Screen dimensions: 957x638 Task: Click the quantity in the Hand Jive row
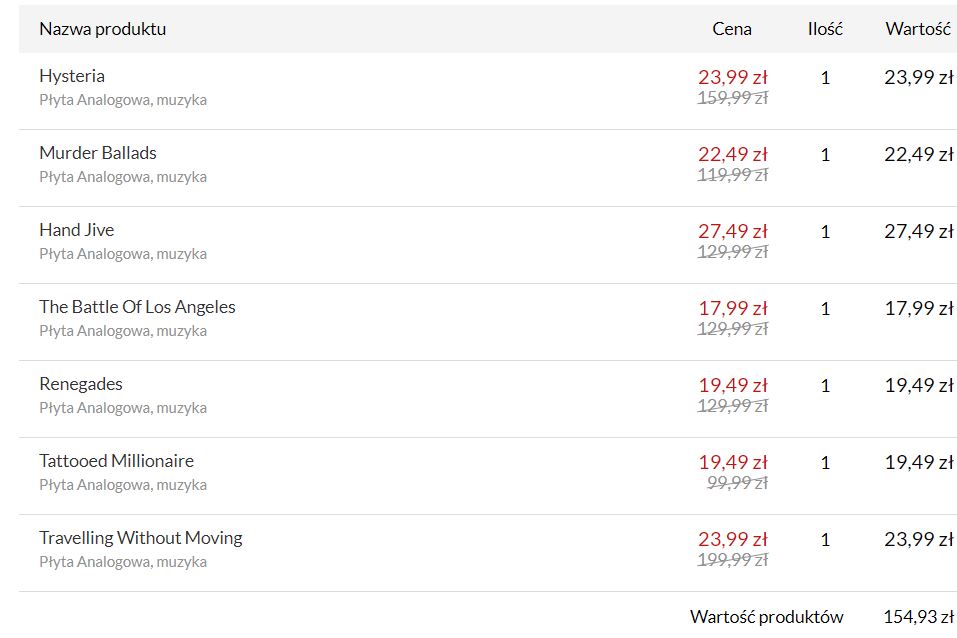825,232
